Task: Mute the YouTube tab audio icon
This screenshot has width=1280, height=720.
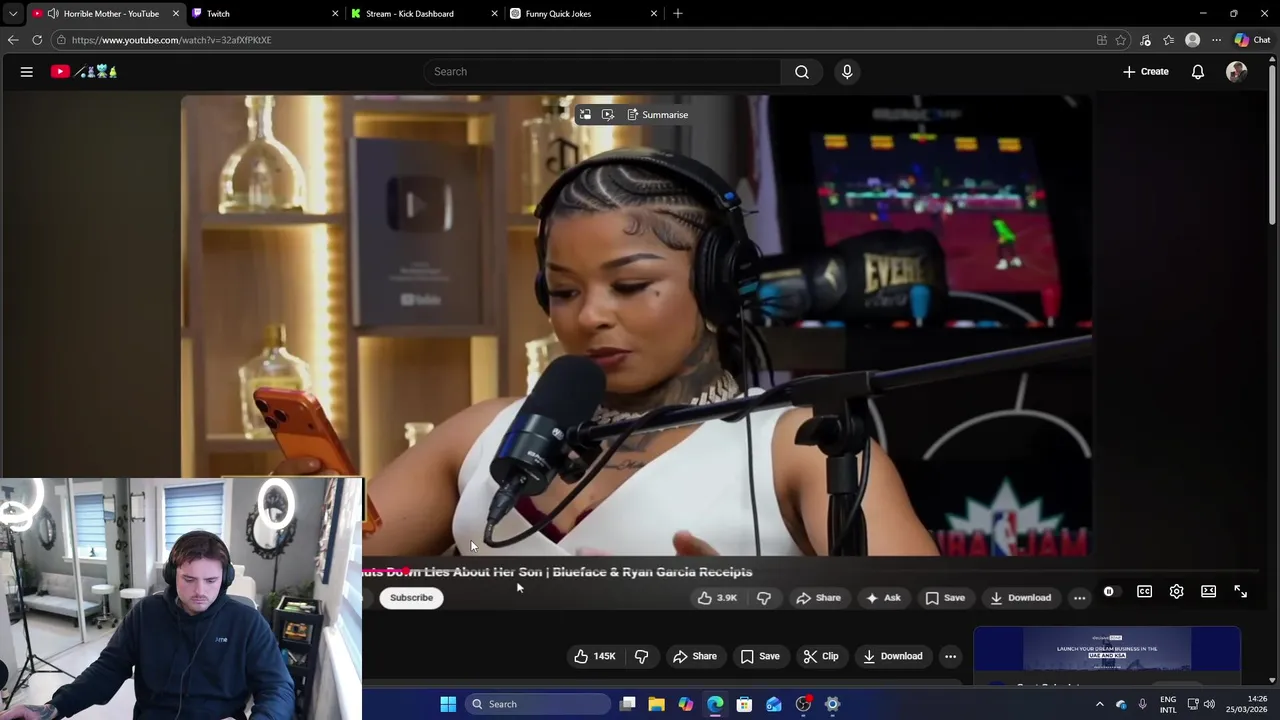Action: coord(52,14)
